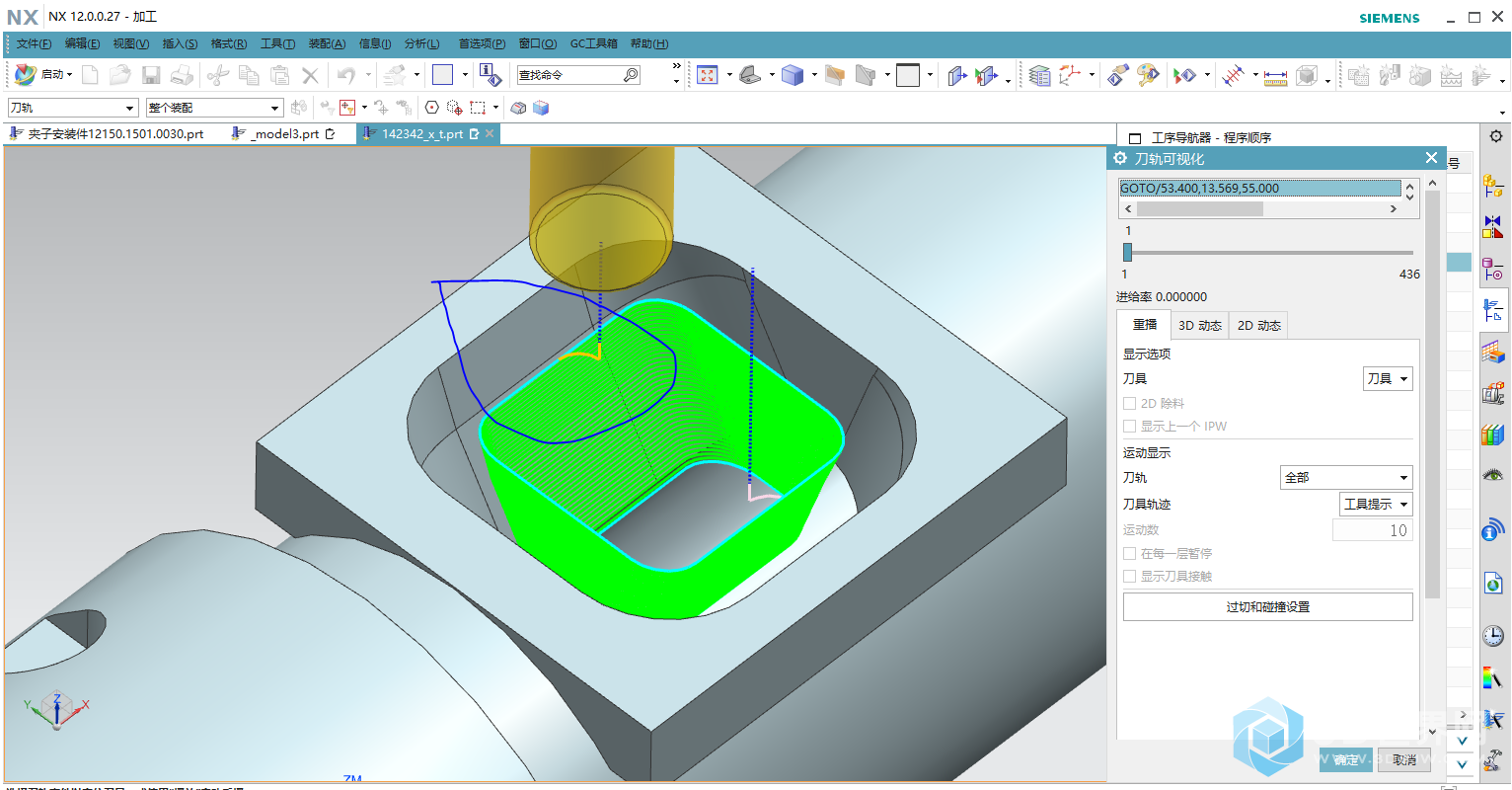Click the 运动数 value field
The image size is (1512, 790).
pyautogui.click(x=1373, y=530)
